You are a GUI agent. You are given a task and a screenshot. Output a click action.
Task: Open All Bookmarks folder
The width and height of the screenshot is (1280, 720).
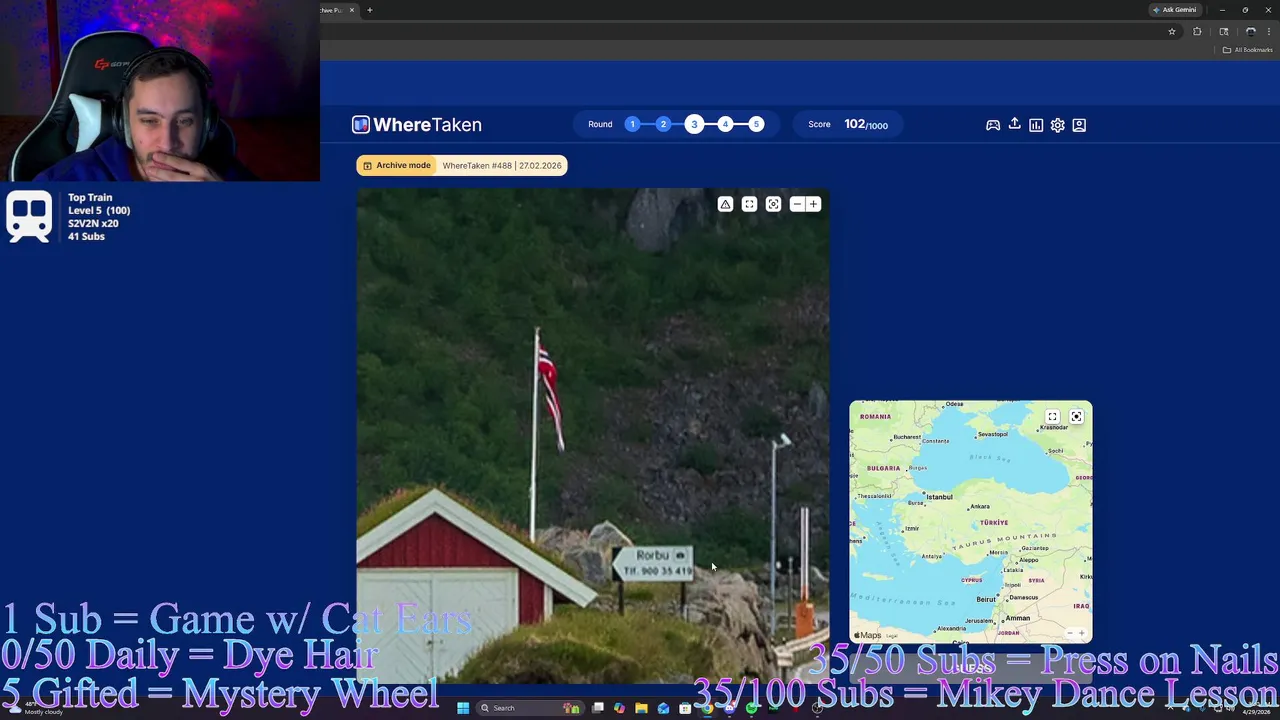[1248, 50]
